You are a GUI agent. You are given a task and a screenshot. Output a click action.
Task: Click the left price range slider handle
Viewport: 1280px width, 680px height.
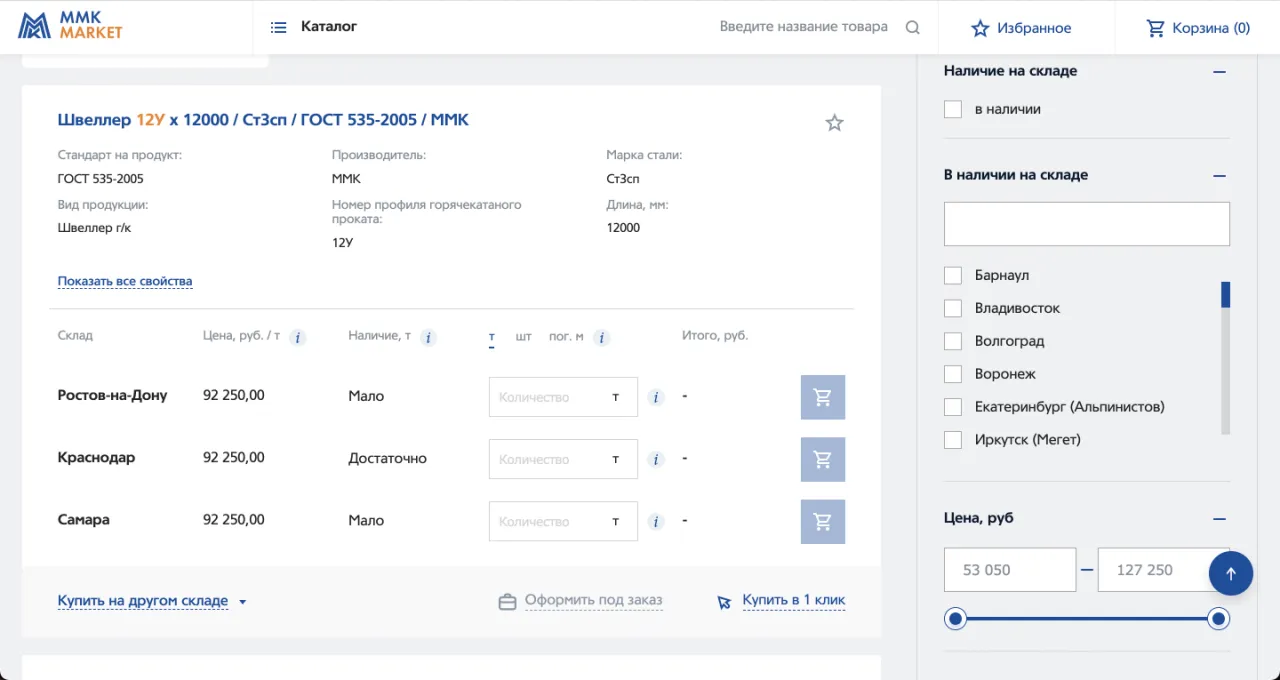pos(956,619)
